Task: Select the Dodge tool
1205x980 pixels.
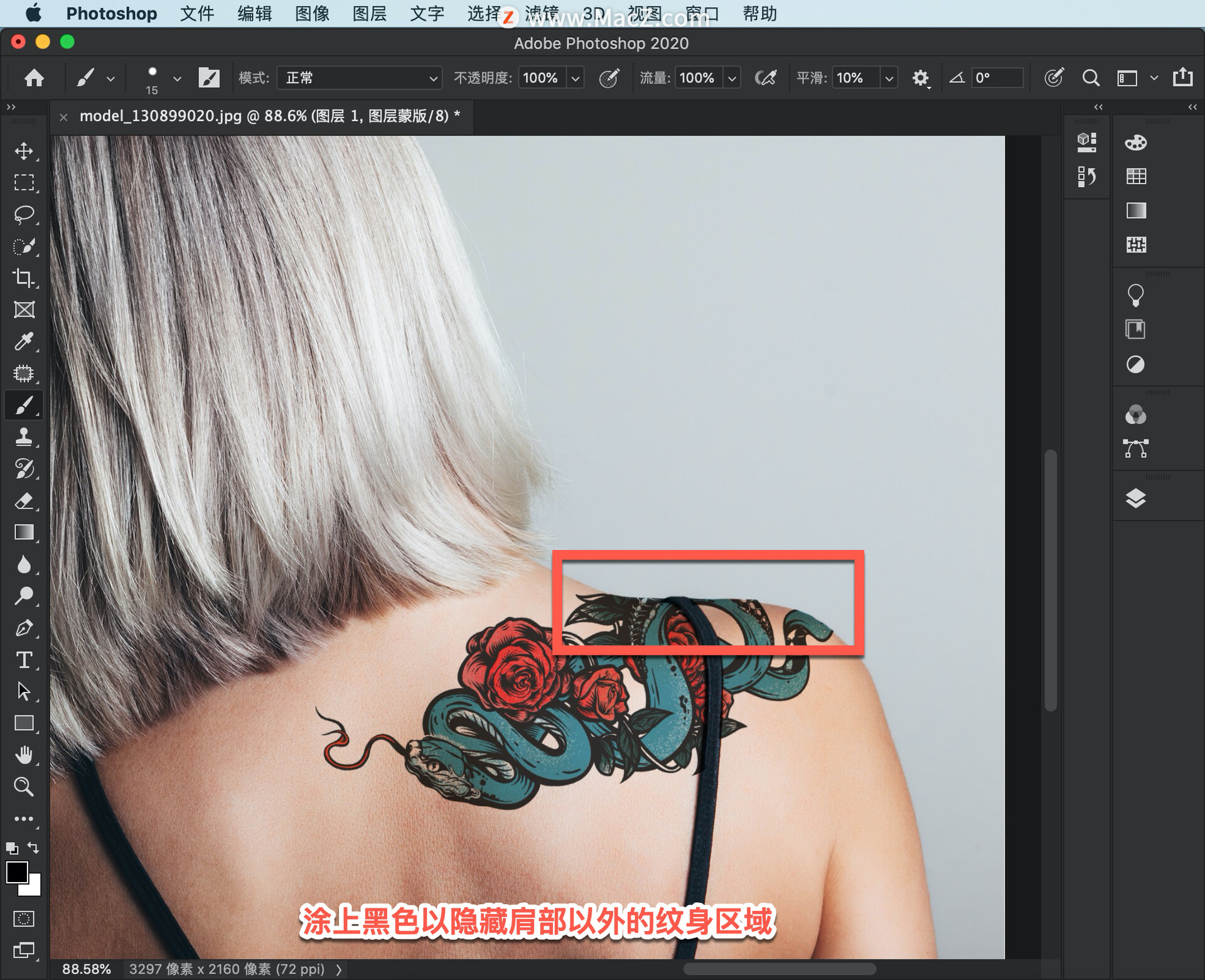Action: click(x=24, y=596)
